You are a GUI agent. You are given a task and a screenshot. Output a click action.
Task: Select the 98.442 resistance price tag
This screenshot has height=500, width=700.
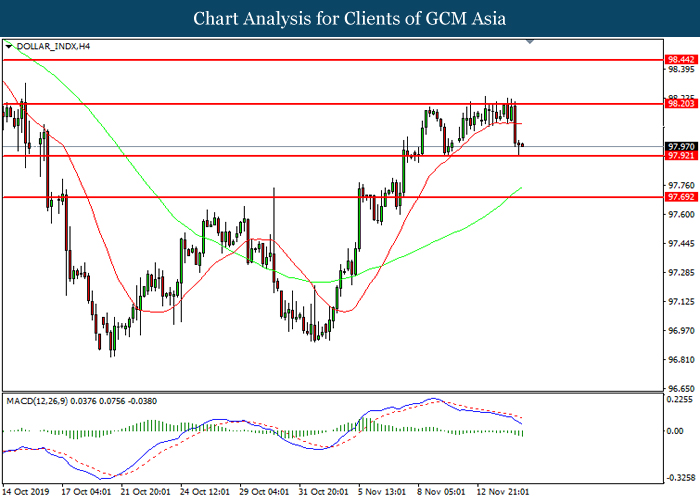pos(681,60)
